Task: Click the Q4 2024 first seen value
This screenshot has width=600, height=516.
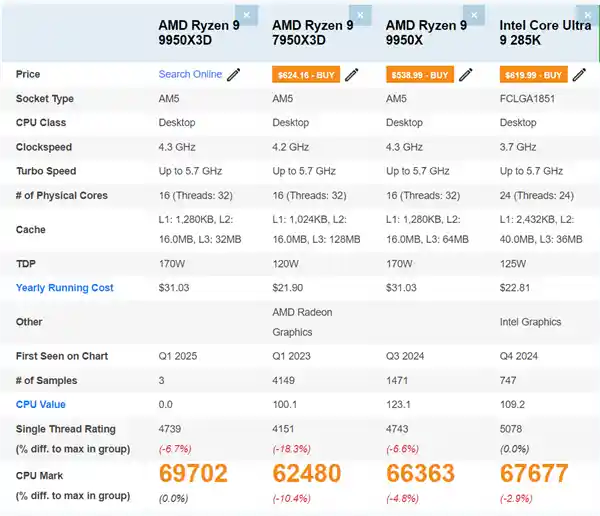Action: coord(518,356)
